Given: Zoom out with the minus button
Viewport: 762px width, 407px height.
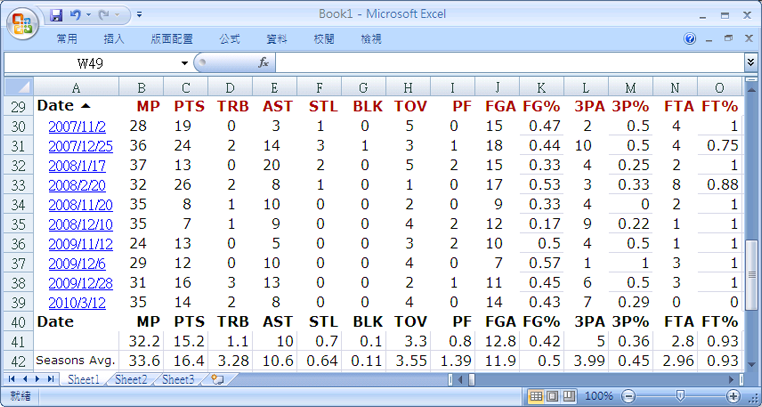Looking at the screenshot, I should (x=628, y=396).
